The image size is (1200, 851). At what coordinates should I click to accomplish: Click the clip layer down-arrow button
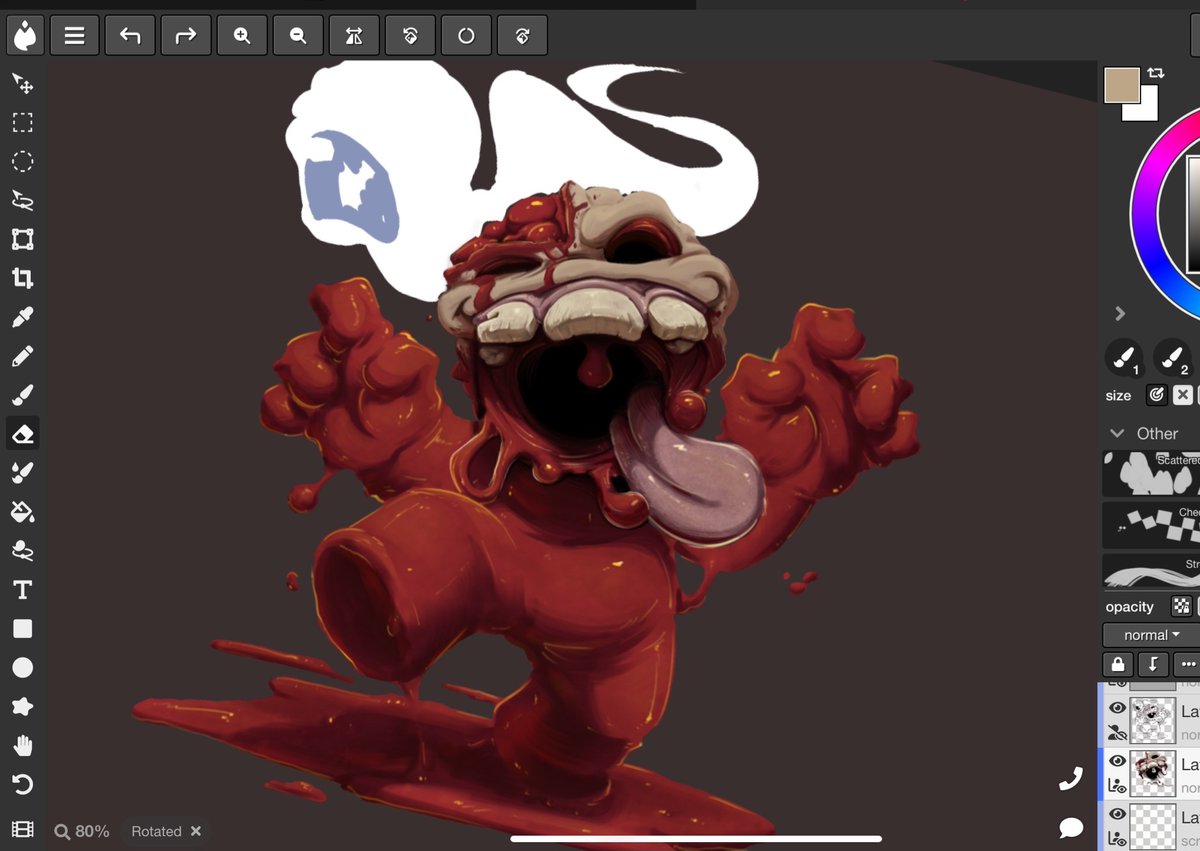click(1152, 664)
